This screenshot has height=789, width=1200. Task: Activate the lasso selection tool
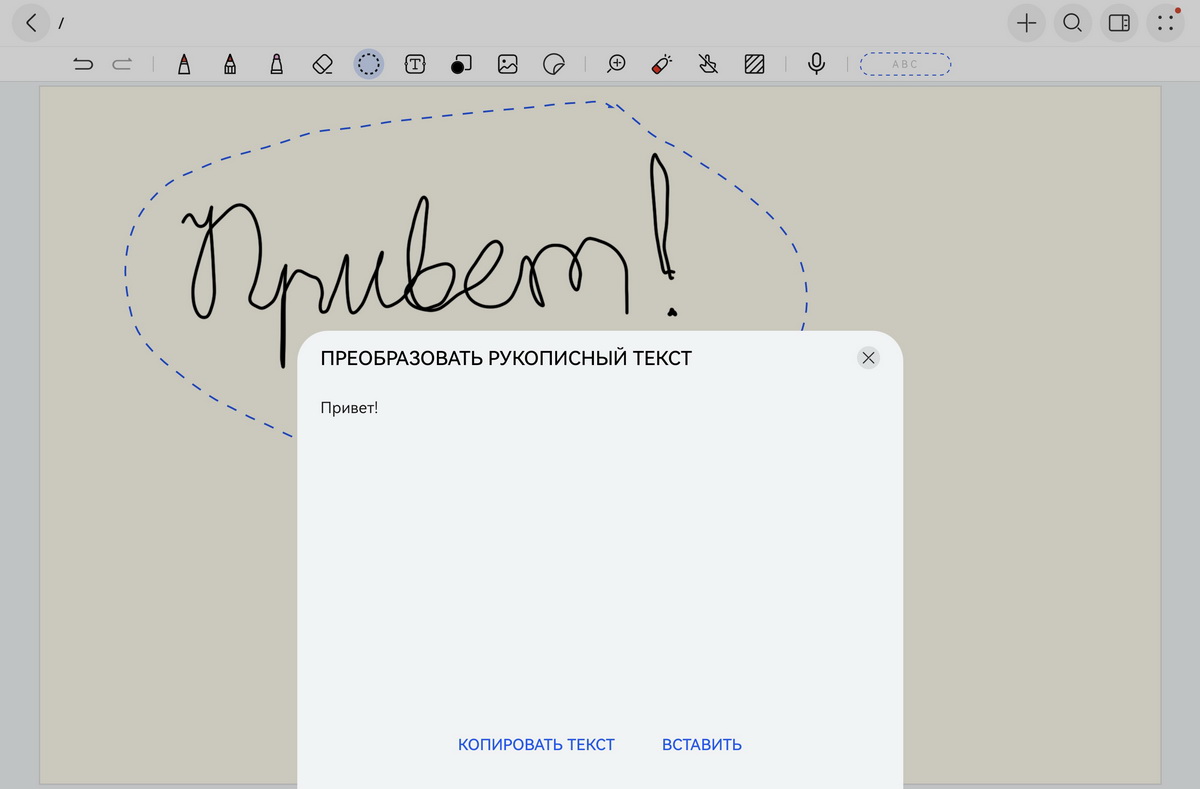pyautogui.click(x=369, y=65)
